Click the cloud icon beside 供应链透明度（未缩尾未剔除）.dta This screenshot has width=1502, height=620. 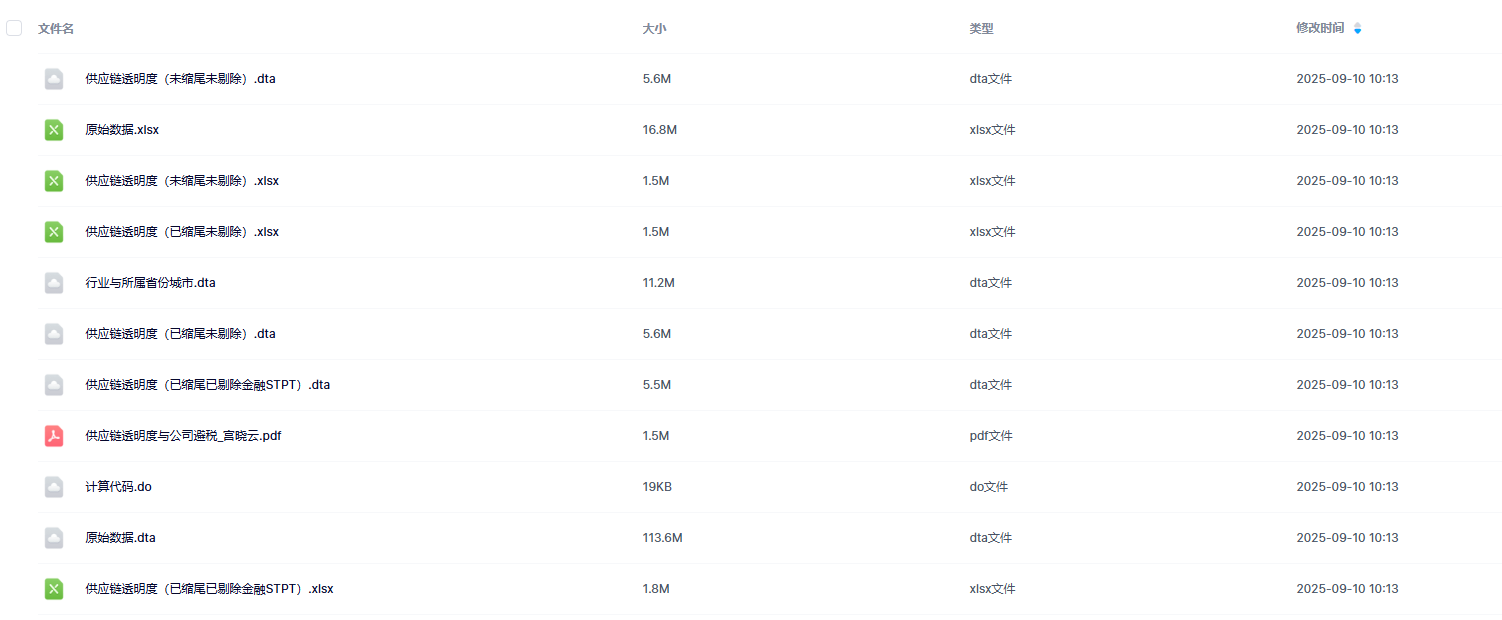(54, 79)
